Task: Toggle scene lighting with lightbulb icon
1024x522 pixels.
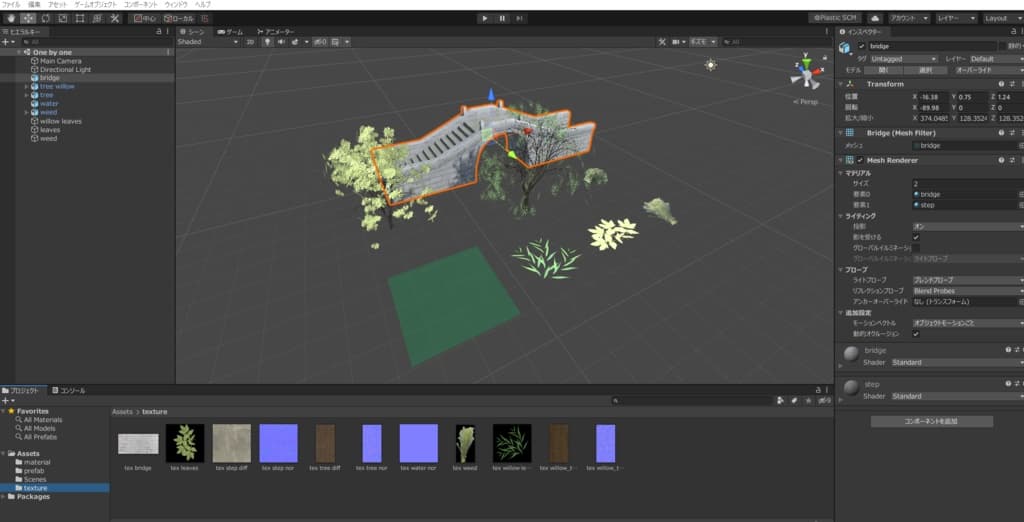Action: (268, 42)
